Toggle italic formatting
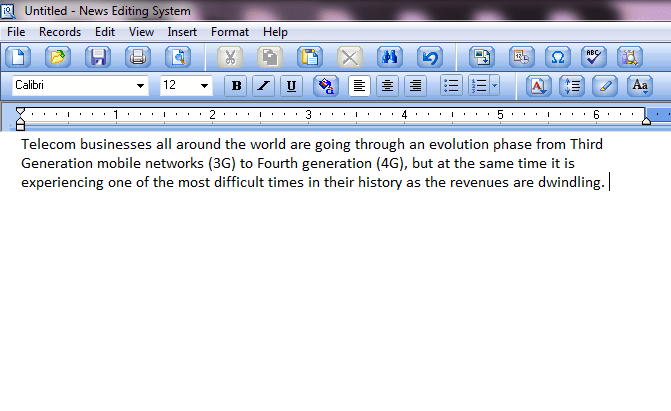This screenshot has height=411, width=671. [x=264, y=86]
